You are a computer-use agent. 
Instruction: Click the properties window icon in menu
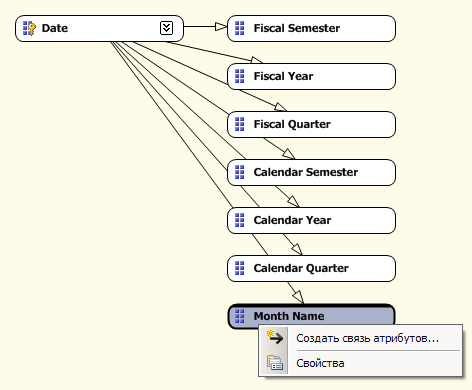pyautogui.click(x=275, y=363)
